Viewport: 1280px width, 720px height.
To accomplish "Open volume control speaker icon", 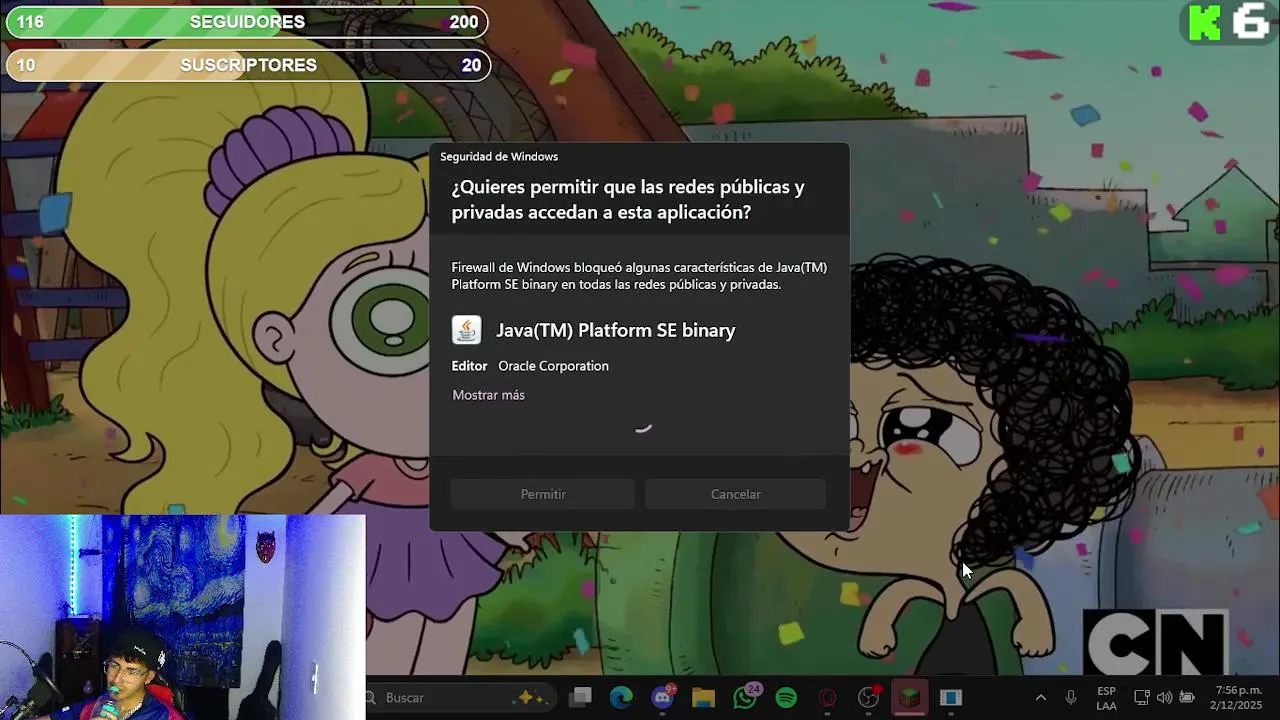I will coord(1164,697).
